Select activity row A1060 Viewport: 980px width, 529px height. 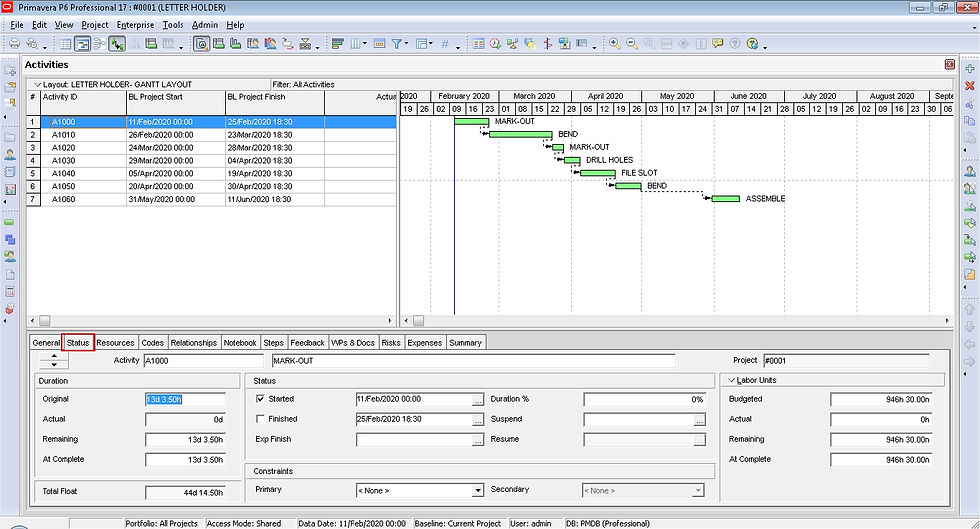click(211, 199)
